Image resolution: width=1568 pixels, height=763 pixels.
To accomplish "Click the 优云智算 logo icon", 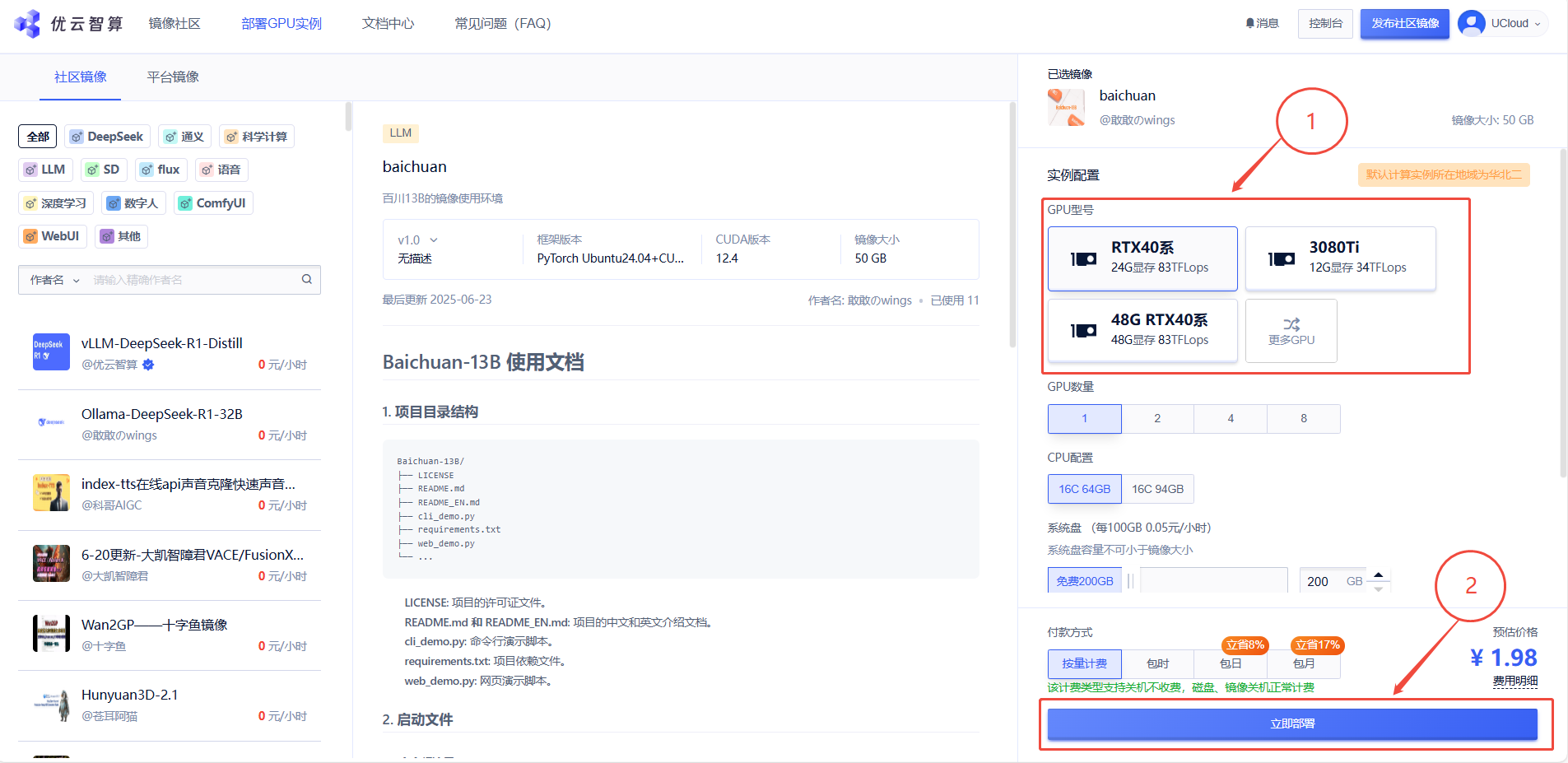I will [27, 23].
